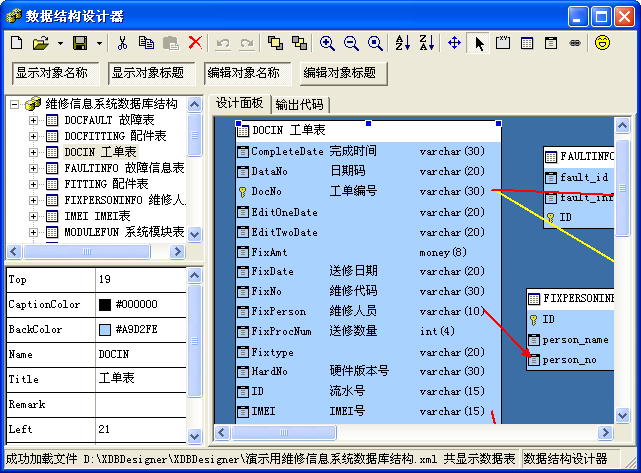Switch to the 输出代码 tab

tap(300, 104)
